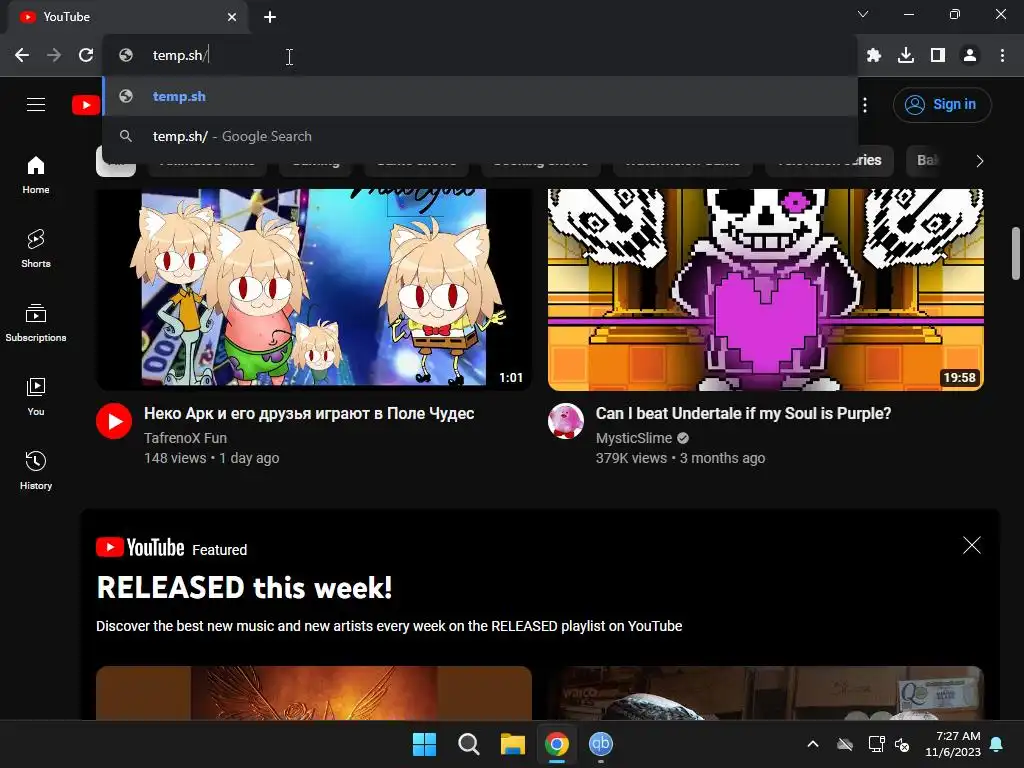Image resolution: width=1024 pixels, height=768 pixels.
Task: Open 'Неко Арк и его друзья' video title
Action: pos(309,413)
